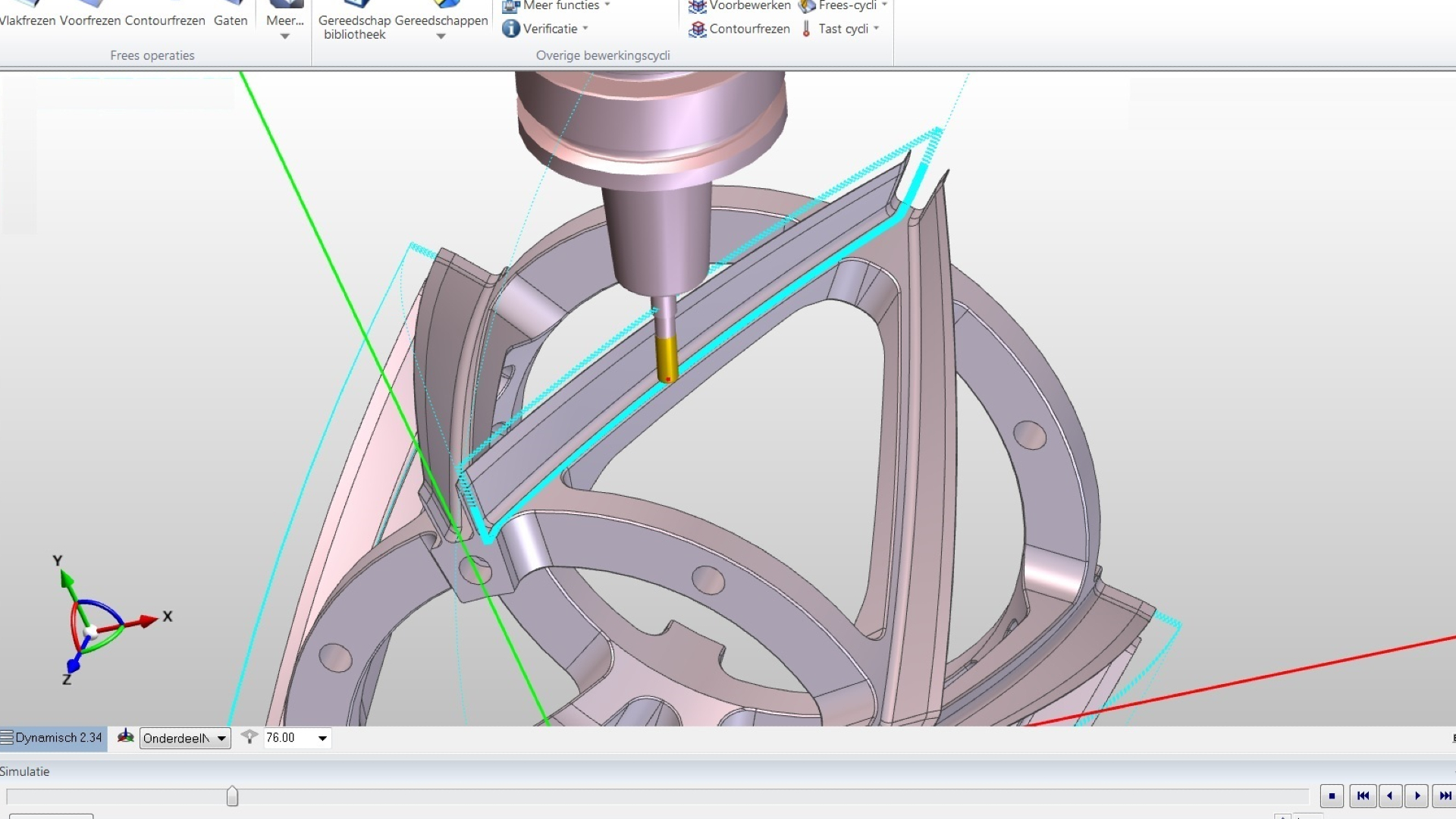Click the Voorbewerken cycle icon
Viewport: 1456px width, 819px height.
coord(698,6)
